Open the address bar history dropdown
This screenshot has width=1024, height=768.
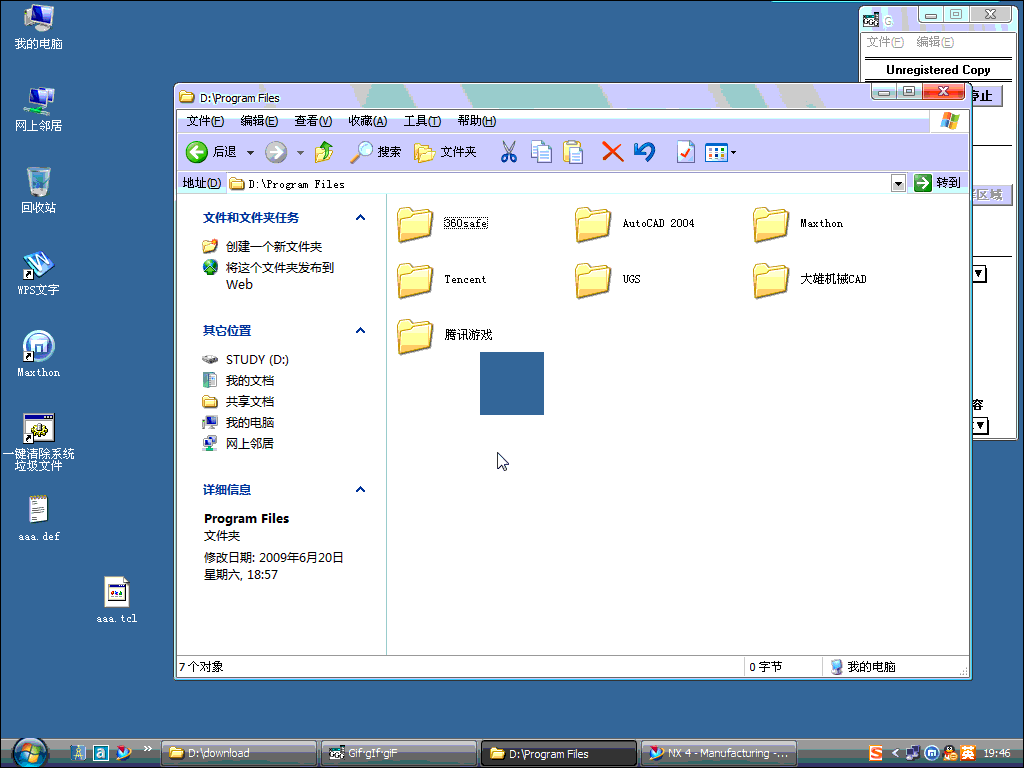[897, 183]
